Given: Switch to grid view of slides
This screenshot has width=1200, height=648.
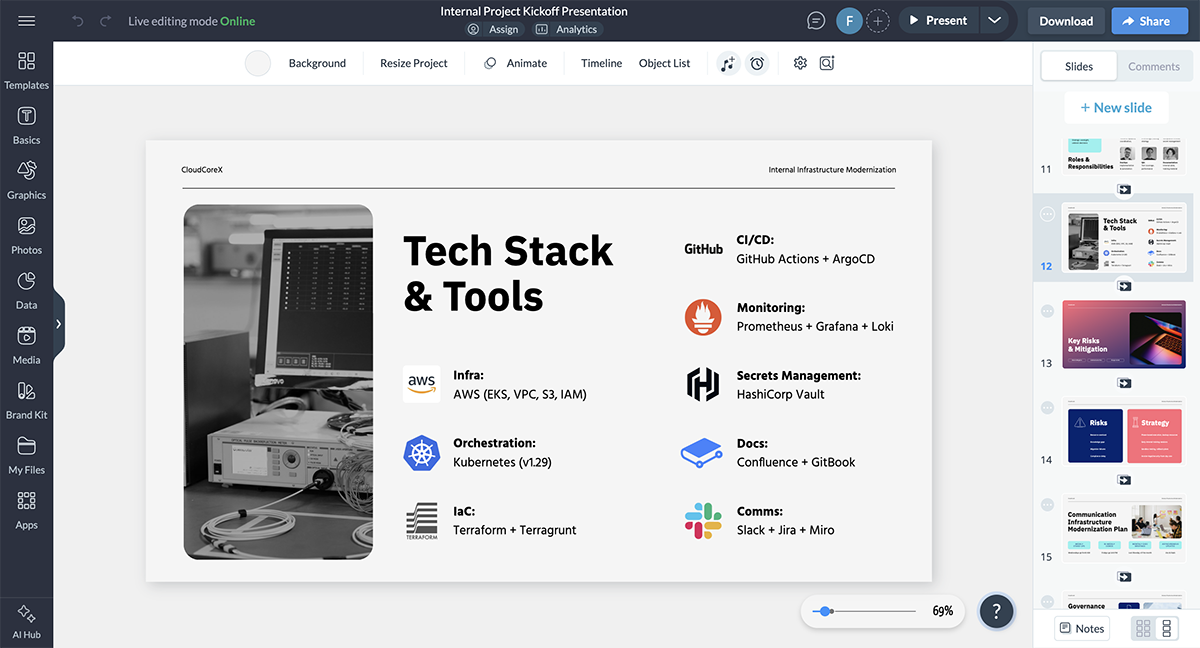Looking at the screenshot, I should [x=1143, y=628].
